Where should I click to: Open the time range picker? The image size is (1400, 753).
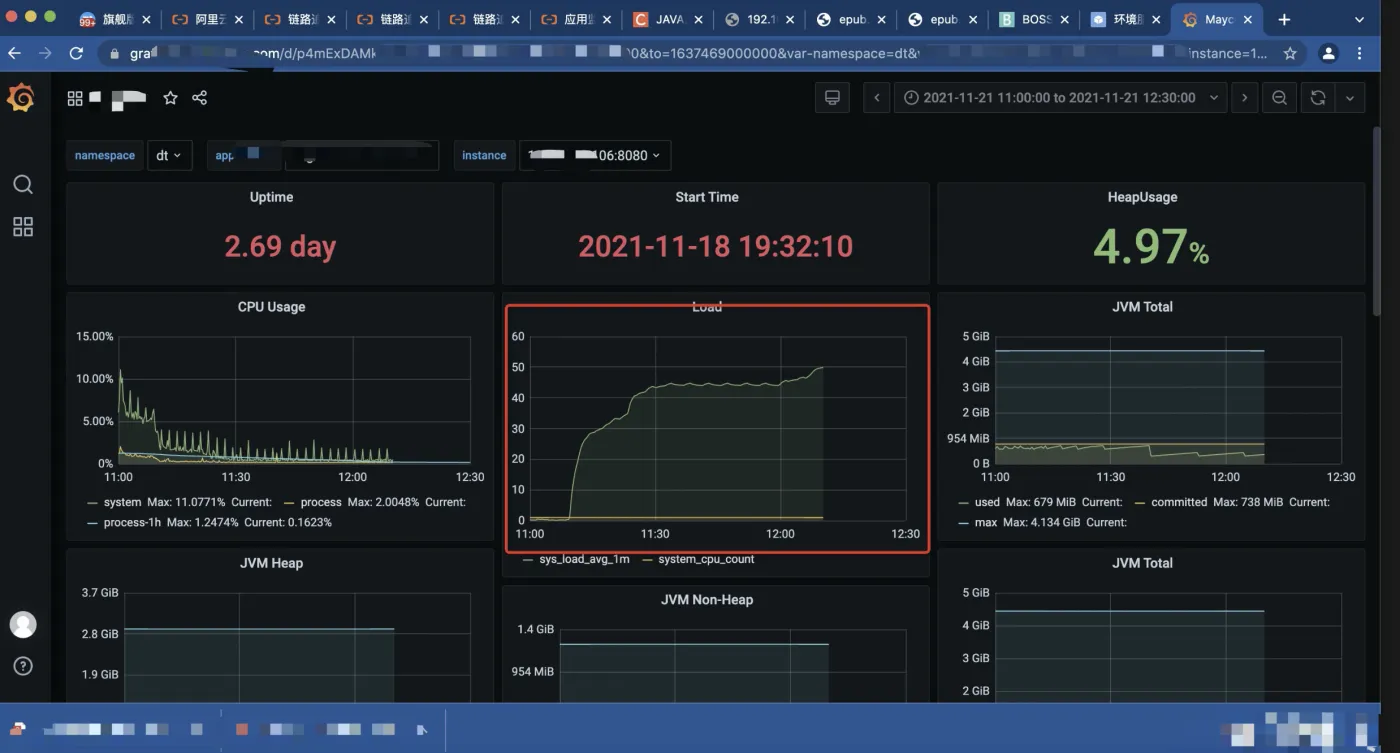1060,98
